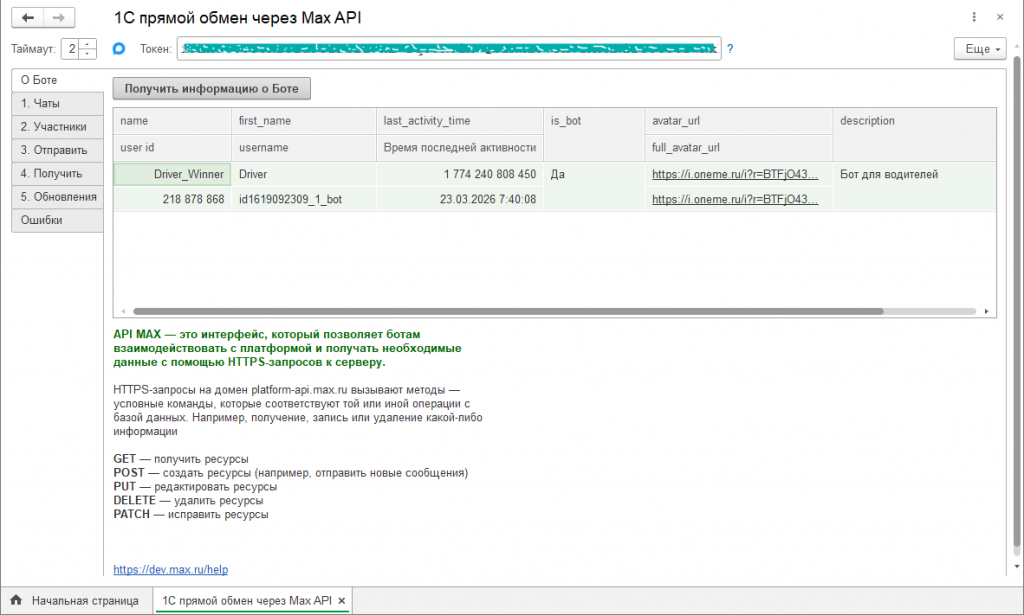This screenshot has height=615, width=1024.
Task: Click the first_name column header
Action: (x=304, y=121)
